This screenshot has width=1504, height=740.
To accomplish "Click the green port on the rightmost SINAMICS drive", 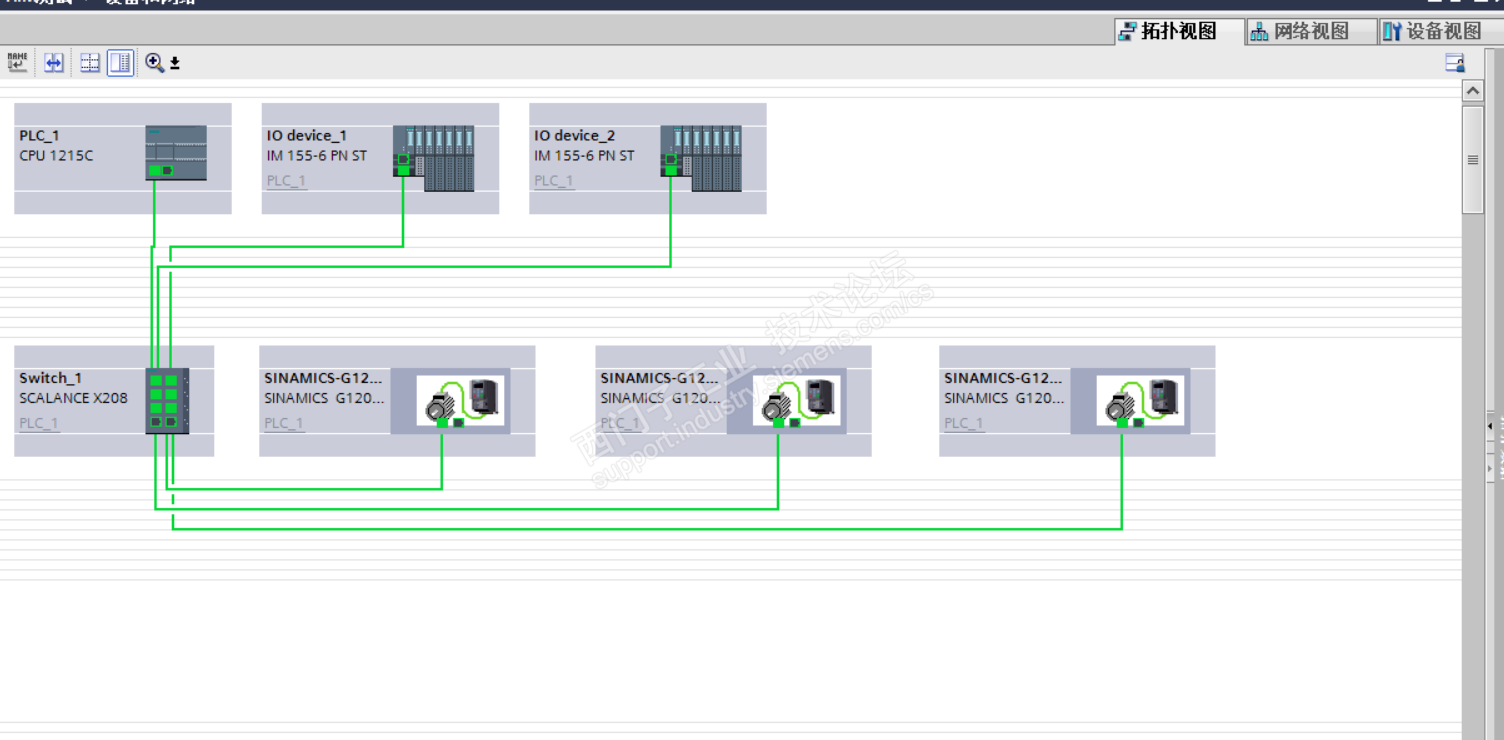I will (1121, 422).
